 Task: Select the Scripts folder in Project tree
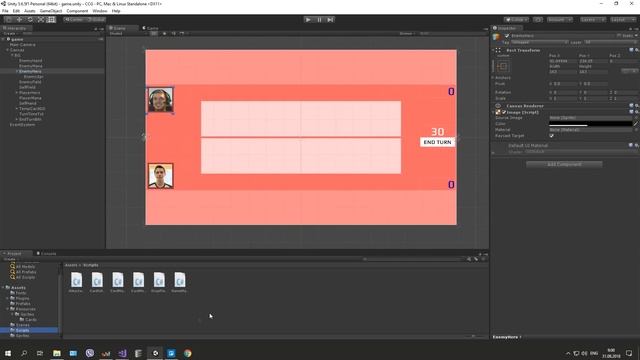coord(22,330)
